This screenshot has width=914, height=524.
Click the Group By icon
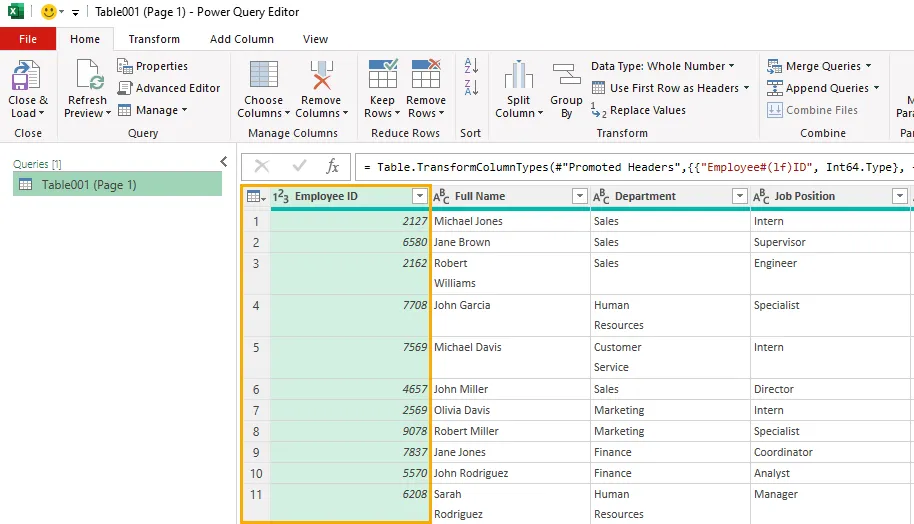(566, 75)
